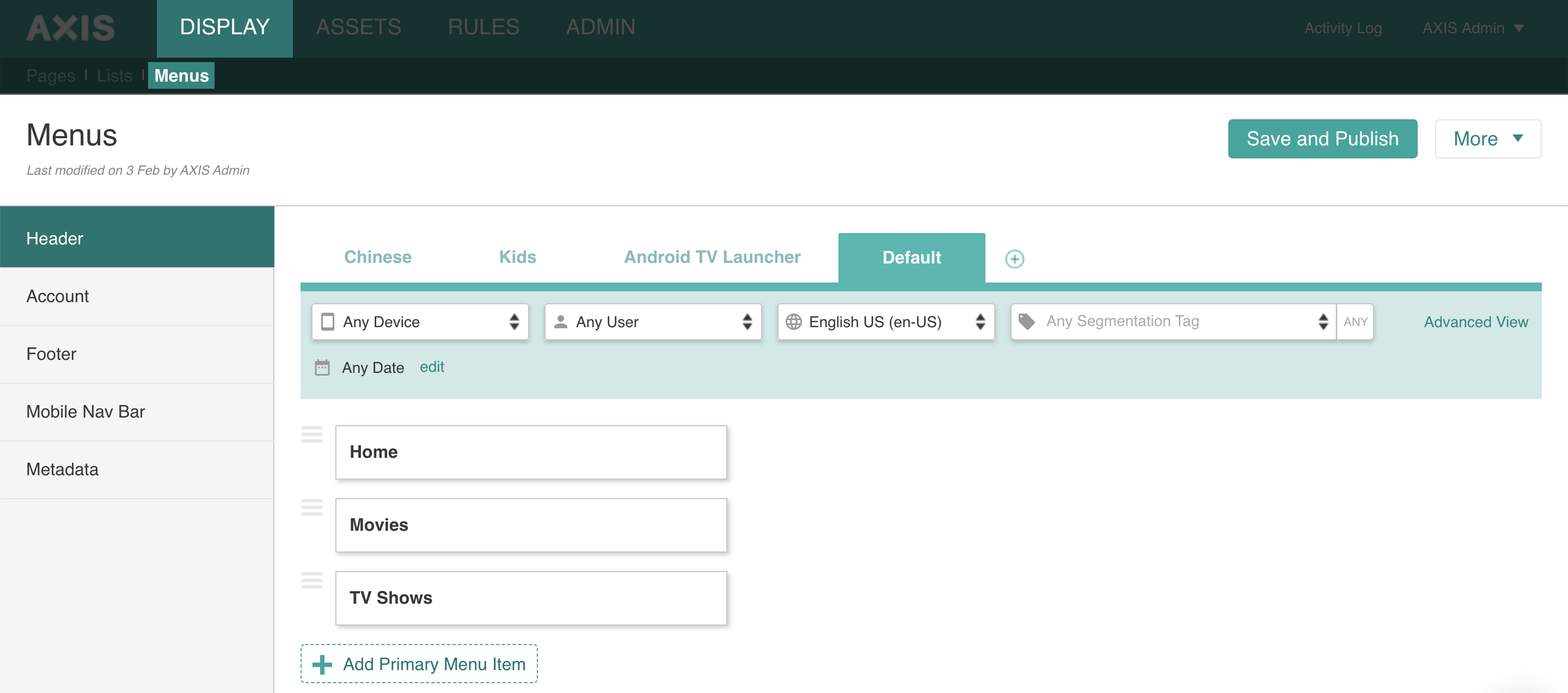The height and width of the screenshot is (693, 1568).
Task: Switch to the Android TV Launcher tab
Action: point(712,257)
